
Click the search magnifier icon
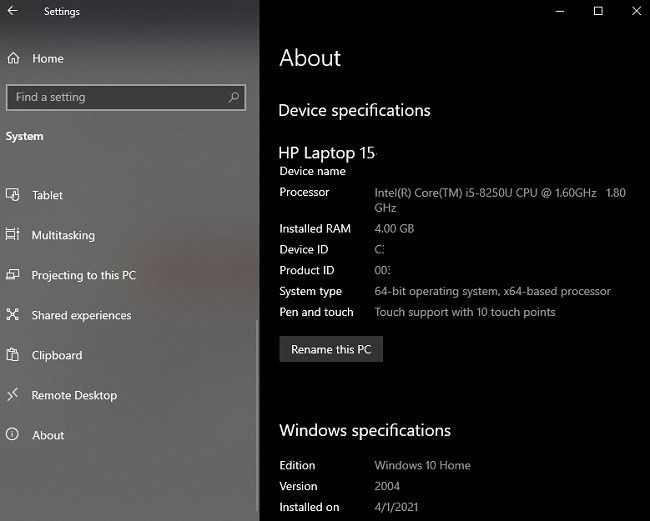click(x=234, y=97)
